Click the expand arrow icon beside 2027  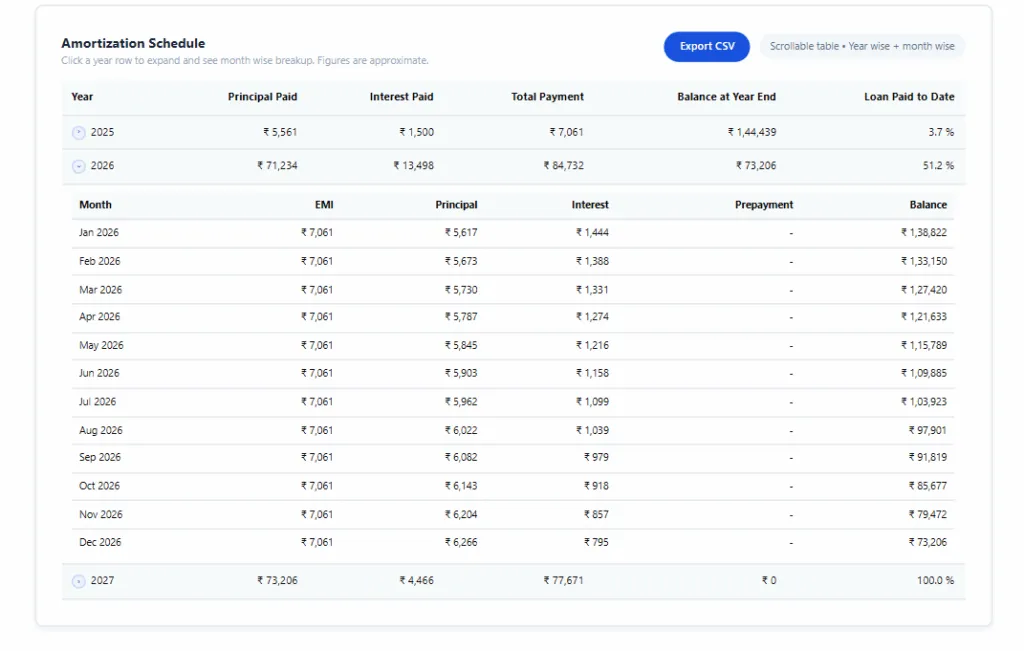[x=79, y=580]
